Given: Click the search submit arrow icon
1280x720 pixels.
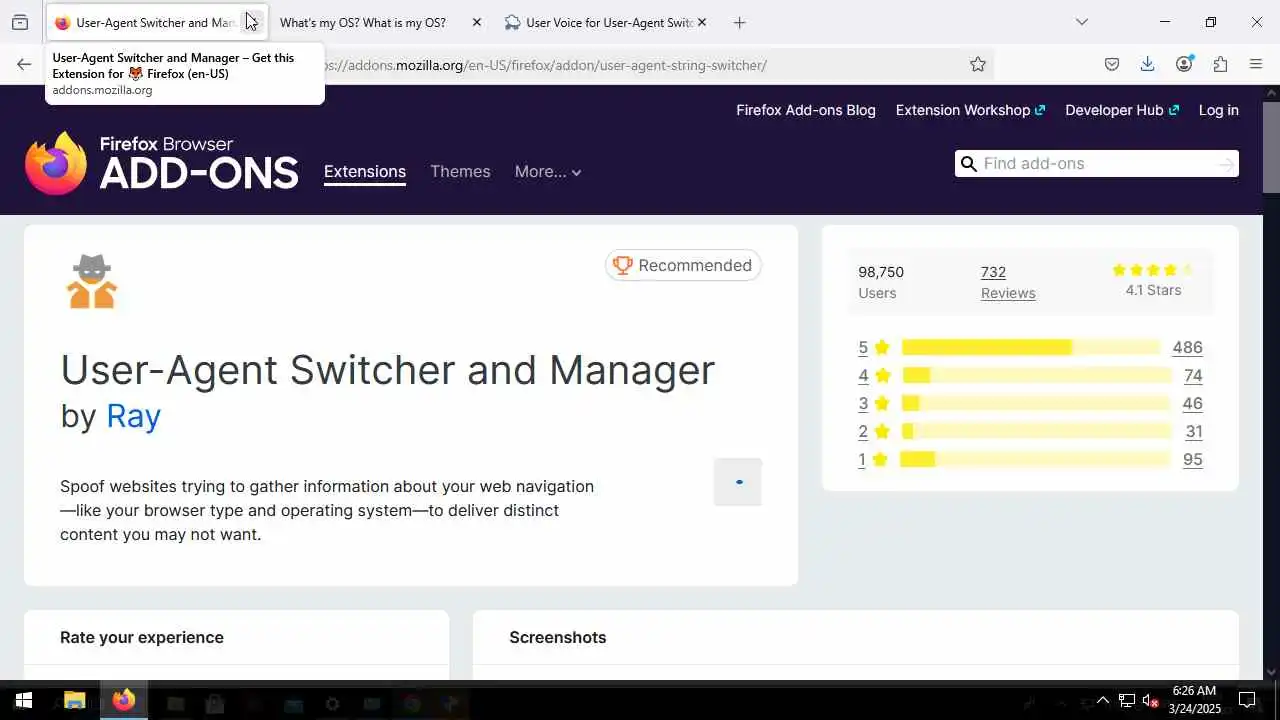Looking at the screenshot, I should point(1226,164).
